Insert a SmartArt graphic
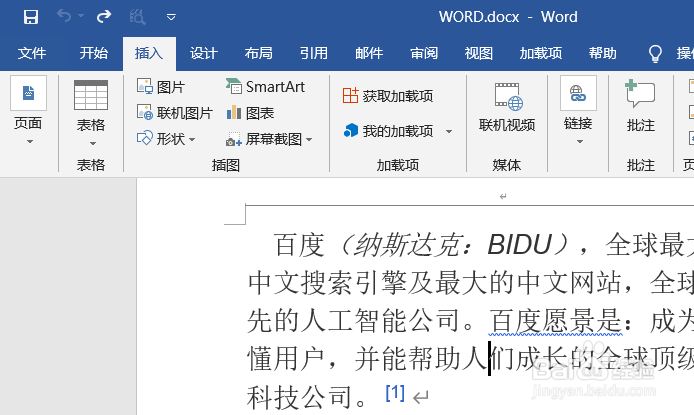 click(265, 87)
